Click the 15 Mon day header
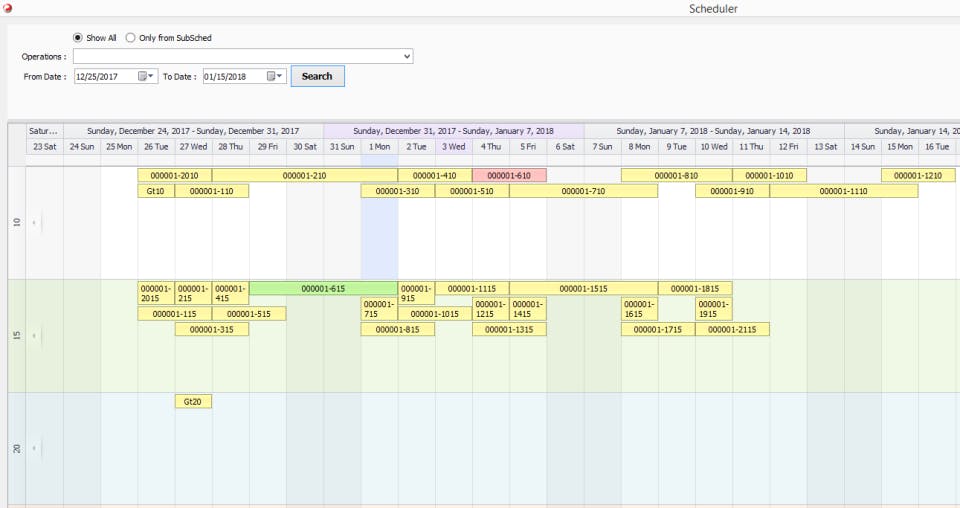Image resolution: width=960 pixels, height=508 pixels. tap(899, 147)
